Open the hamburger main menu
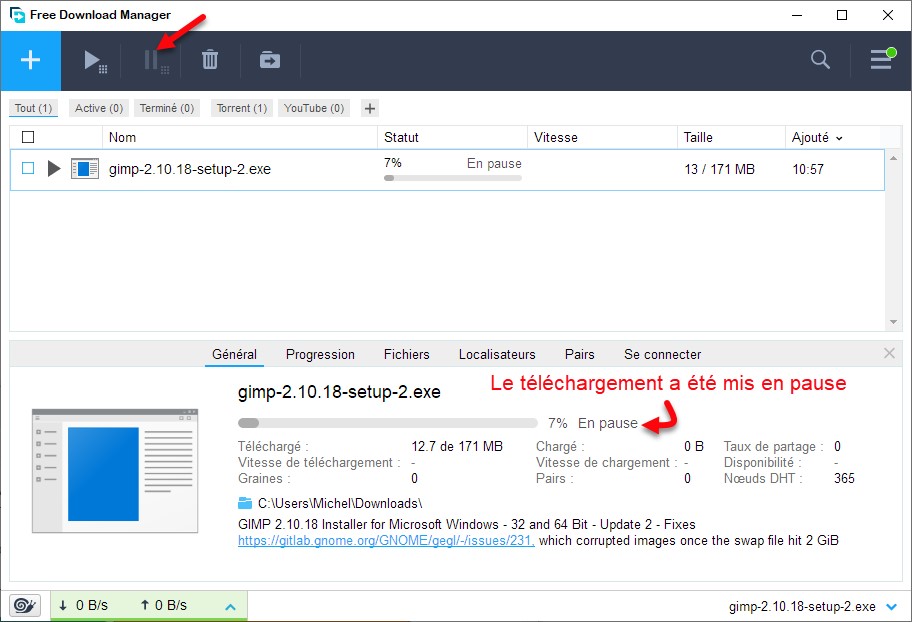This screenshot has width=912, height=622. point(880,60)
